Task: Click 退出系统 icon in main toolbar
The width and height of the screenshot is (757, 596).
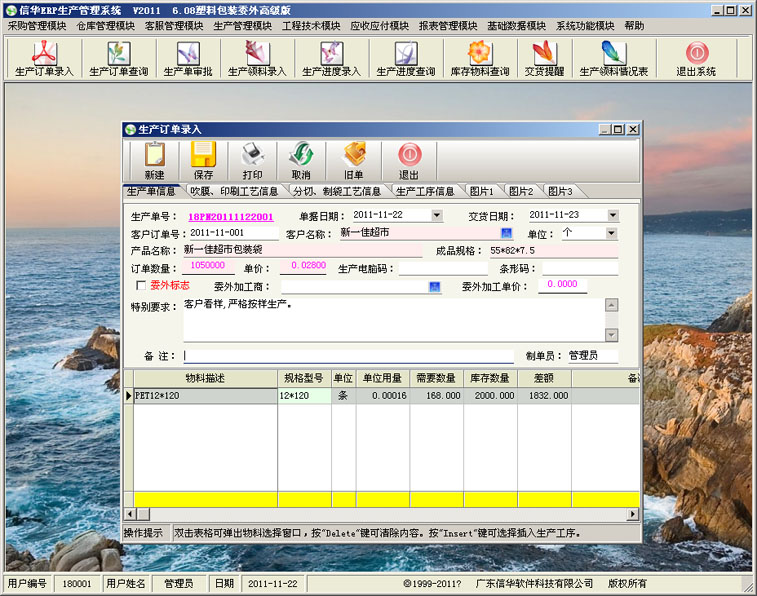Action: 696,59
